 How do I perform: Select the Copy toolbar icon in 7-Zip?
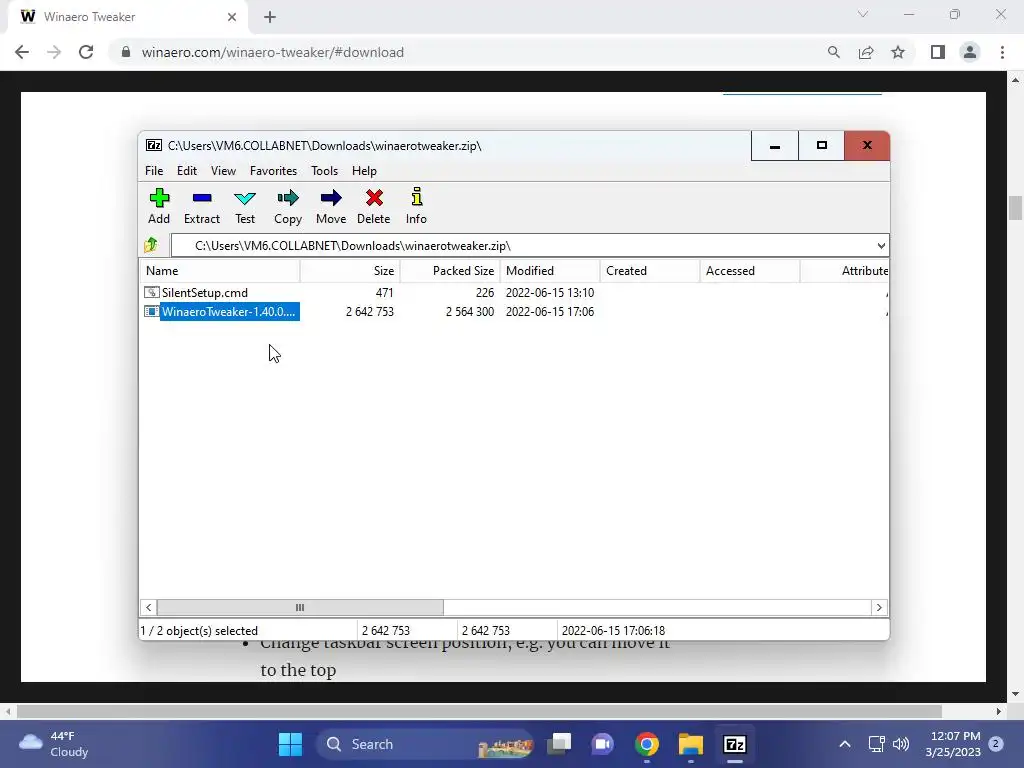pyautogui.click(x=288, y=198)
